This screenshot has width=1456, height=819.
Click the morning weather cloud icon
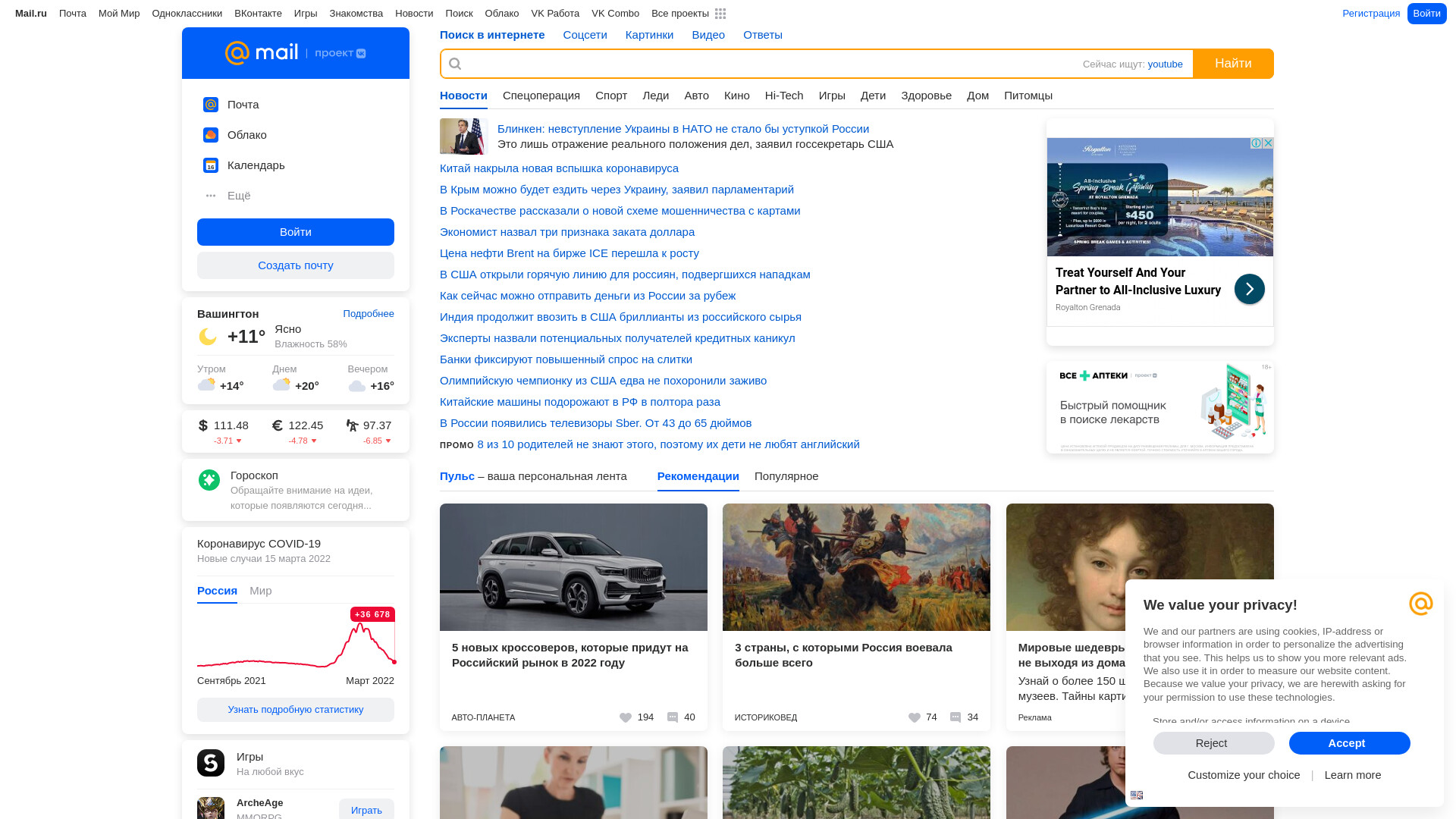[206, 385]
